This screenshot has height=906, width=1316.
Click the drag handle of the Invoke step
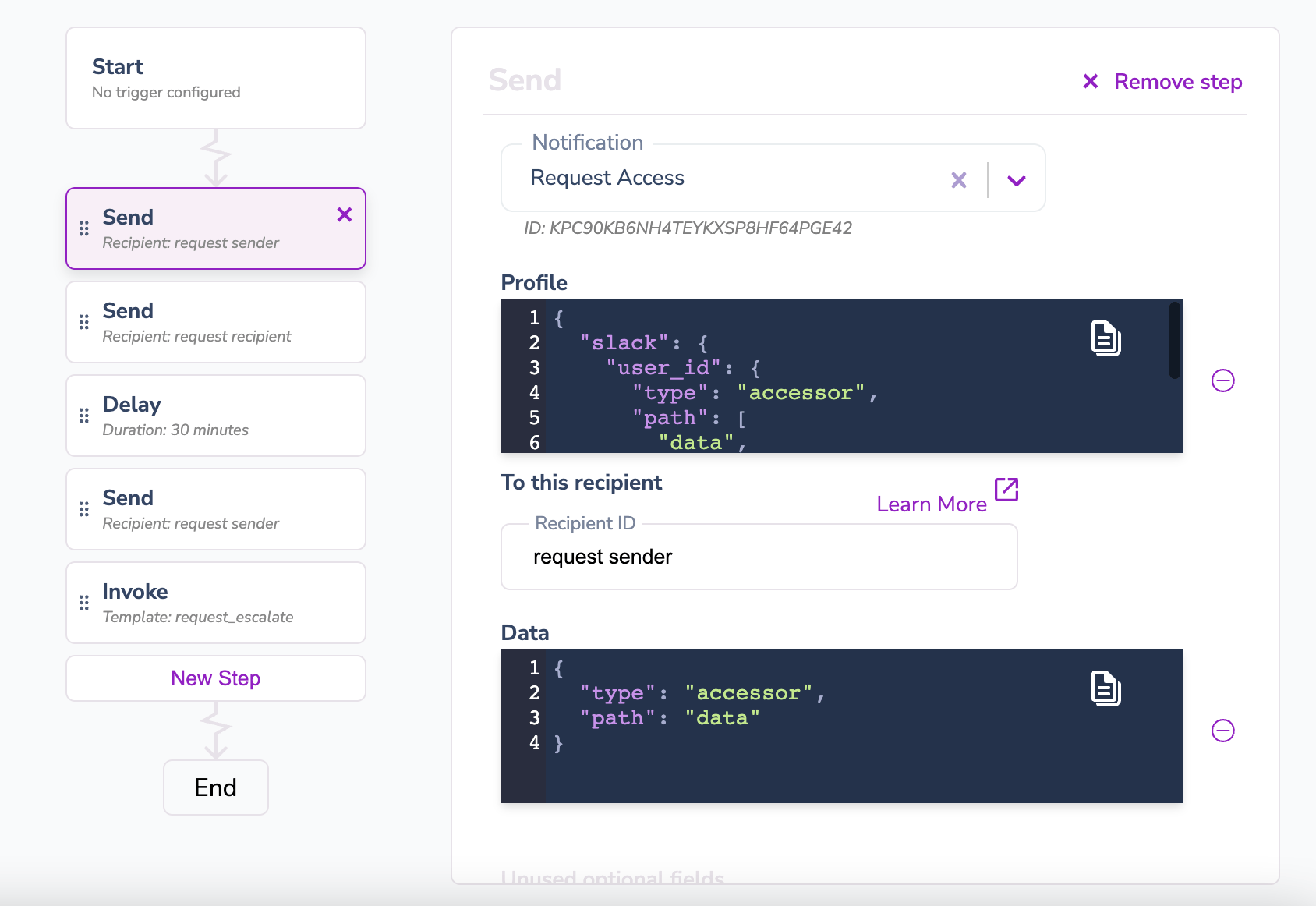(x=84, y=602)
